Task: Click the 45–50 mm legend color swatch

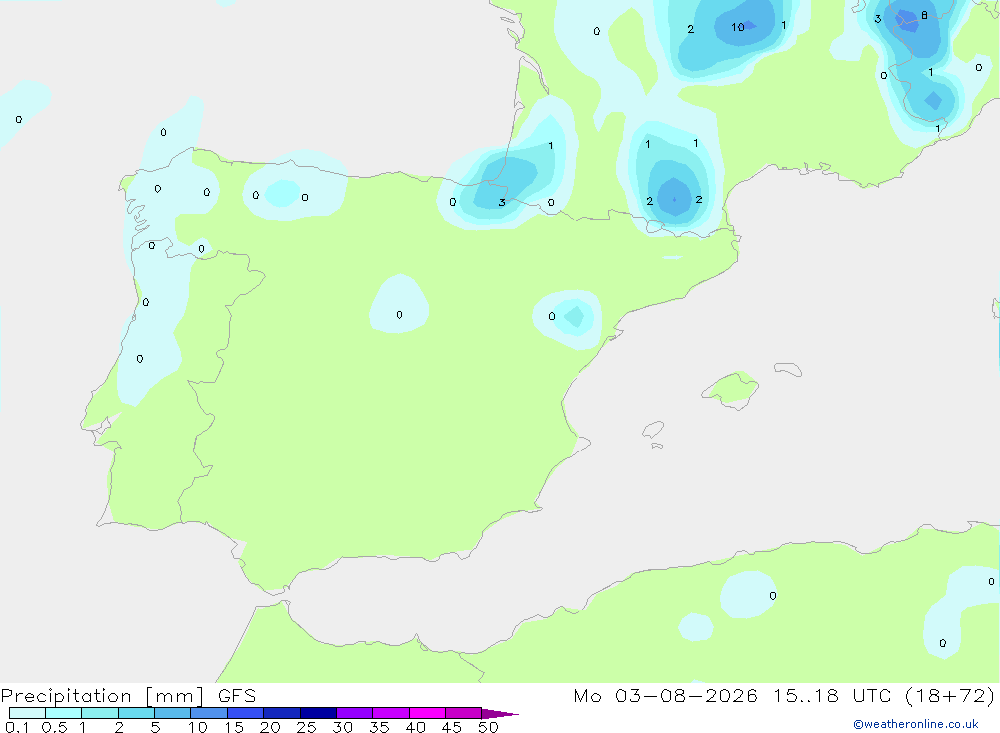Action: [463, 713]
